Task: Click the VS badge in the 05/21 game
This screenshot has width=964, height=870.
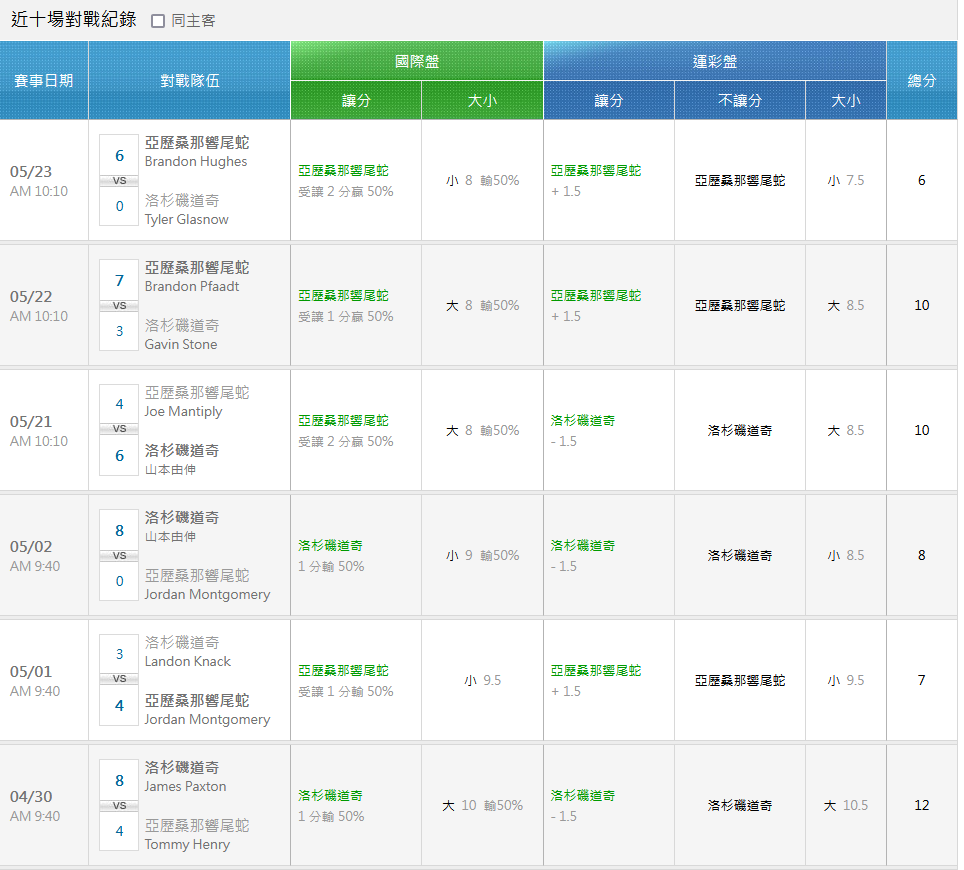Action: pos(119,429)
